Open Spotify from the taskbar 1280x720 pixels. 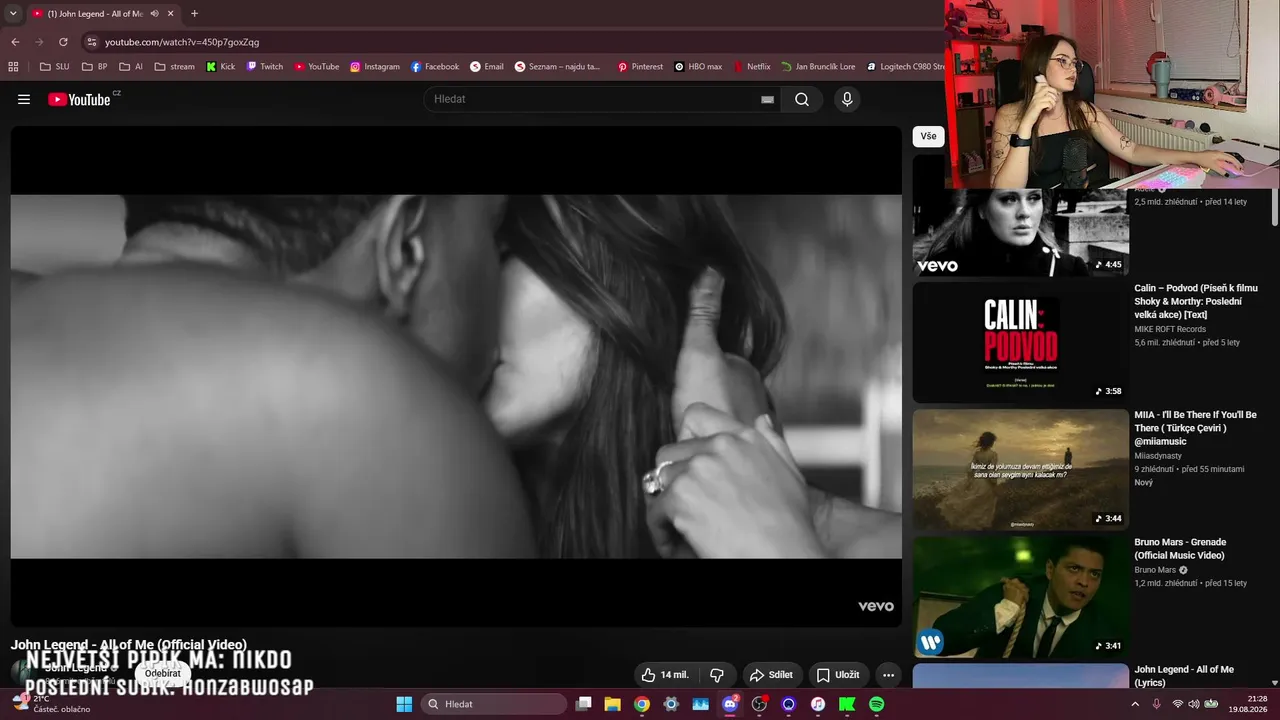click(x=877, y=704)
